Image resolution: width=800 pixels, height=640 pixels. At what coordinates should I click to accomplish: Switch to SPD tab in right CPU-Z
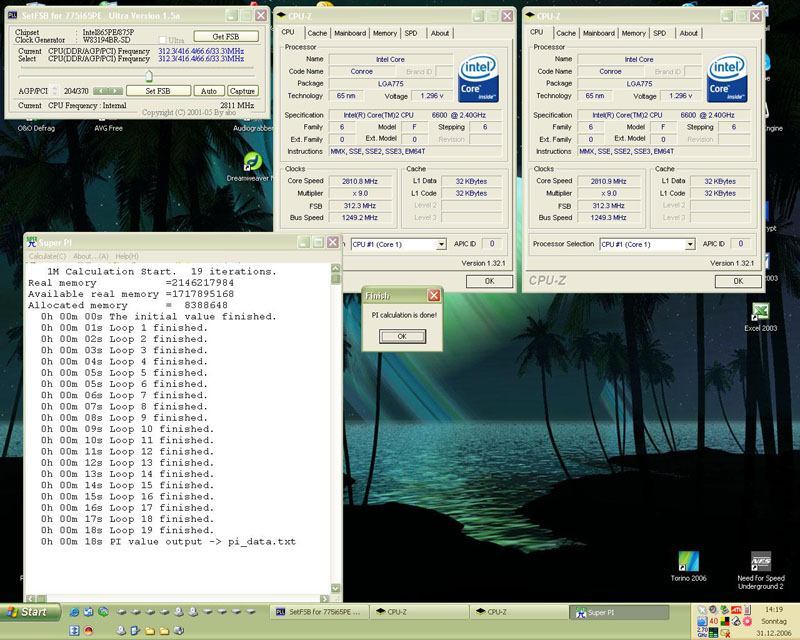tap(660, 33)
